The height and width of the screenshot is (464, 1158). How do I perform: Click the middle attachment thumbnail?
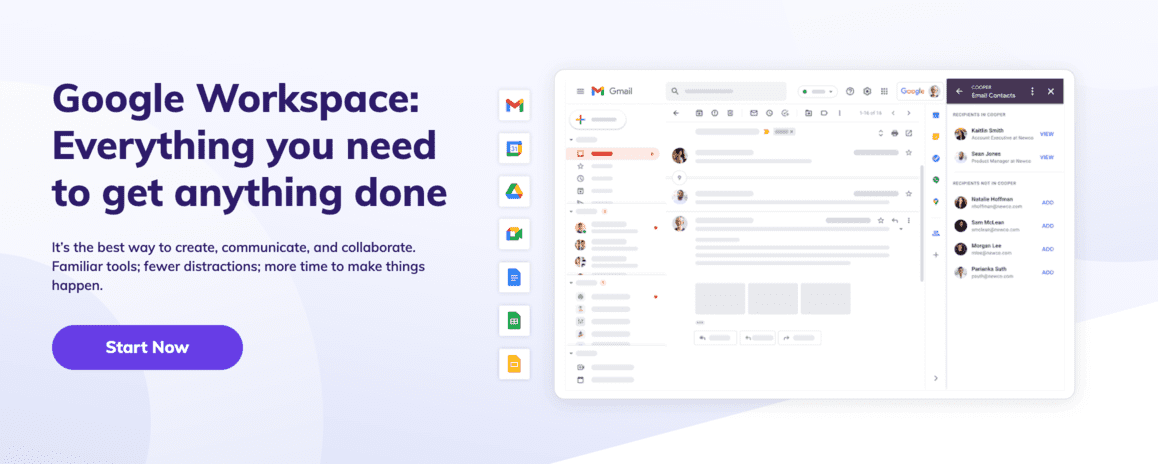click(x=772, y=298)
